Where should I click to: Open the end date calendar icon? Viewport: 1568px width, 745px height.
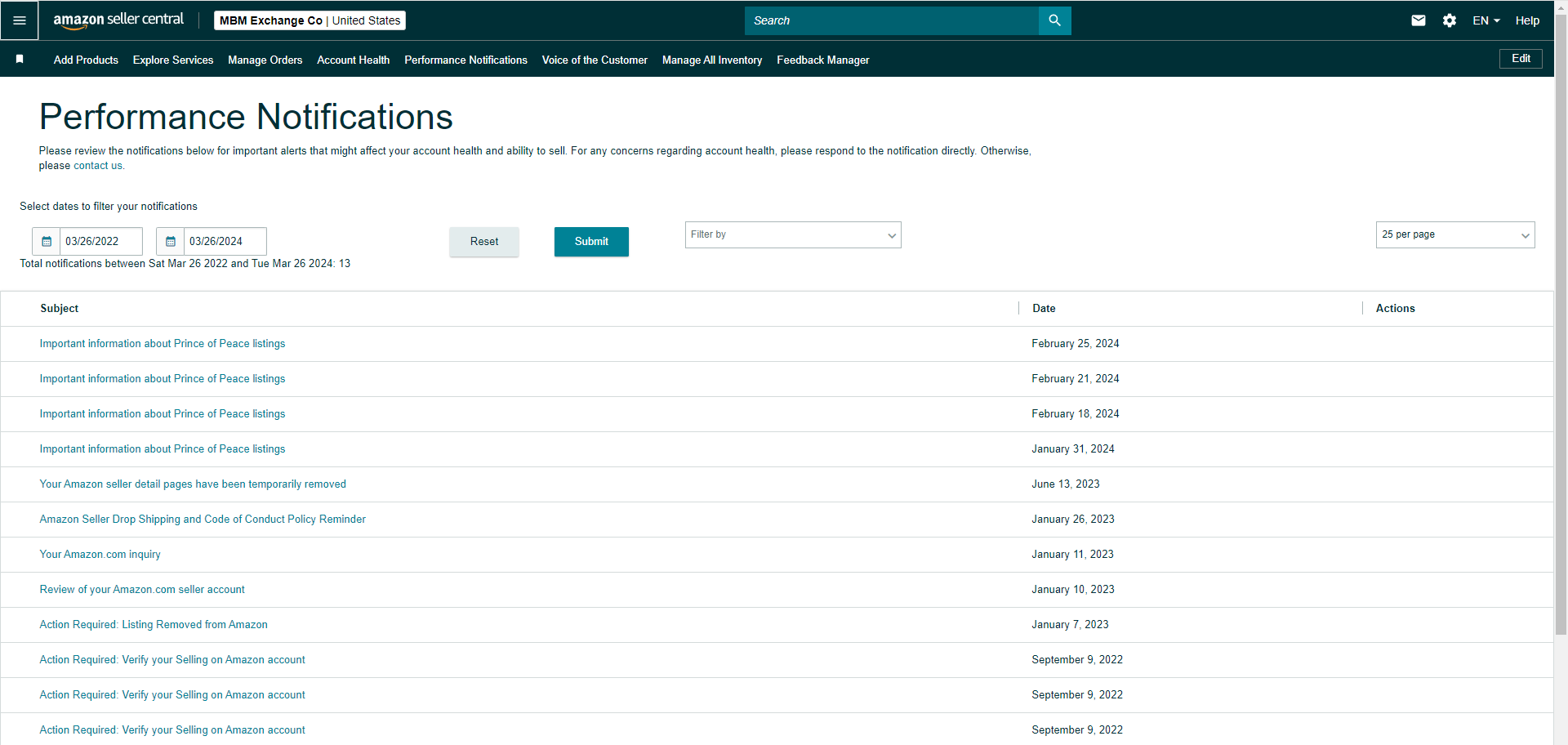pos(171,241)
